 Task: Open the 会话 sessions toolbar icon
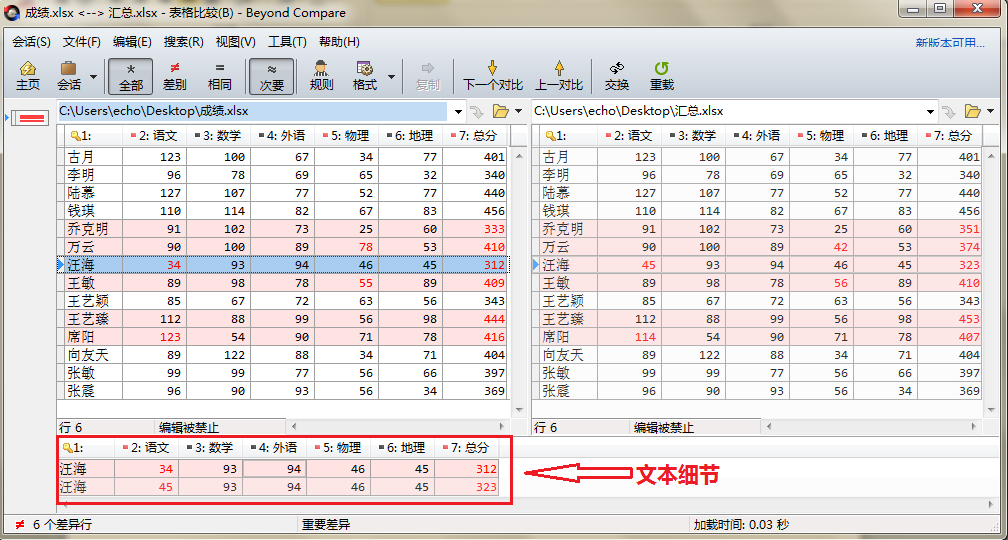click(x=69, y=76)
